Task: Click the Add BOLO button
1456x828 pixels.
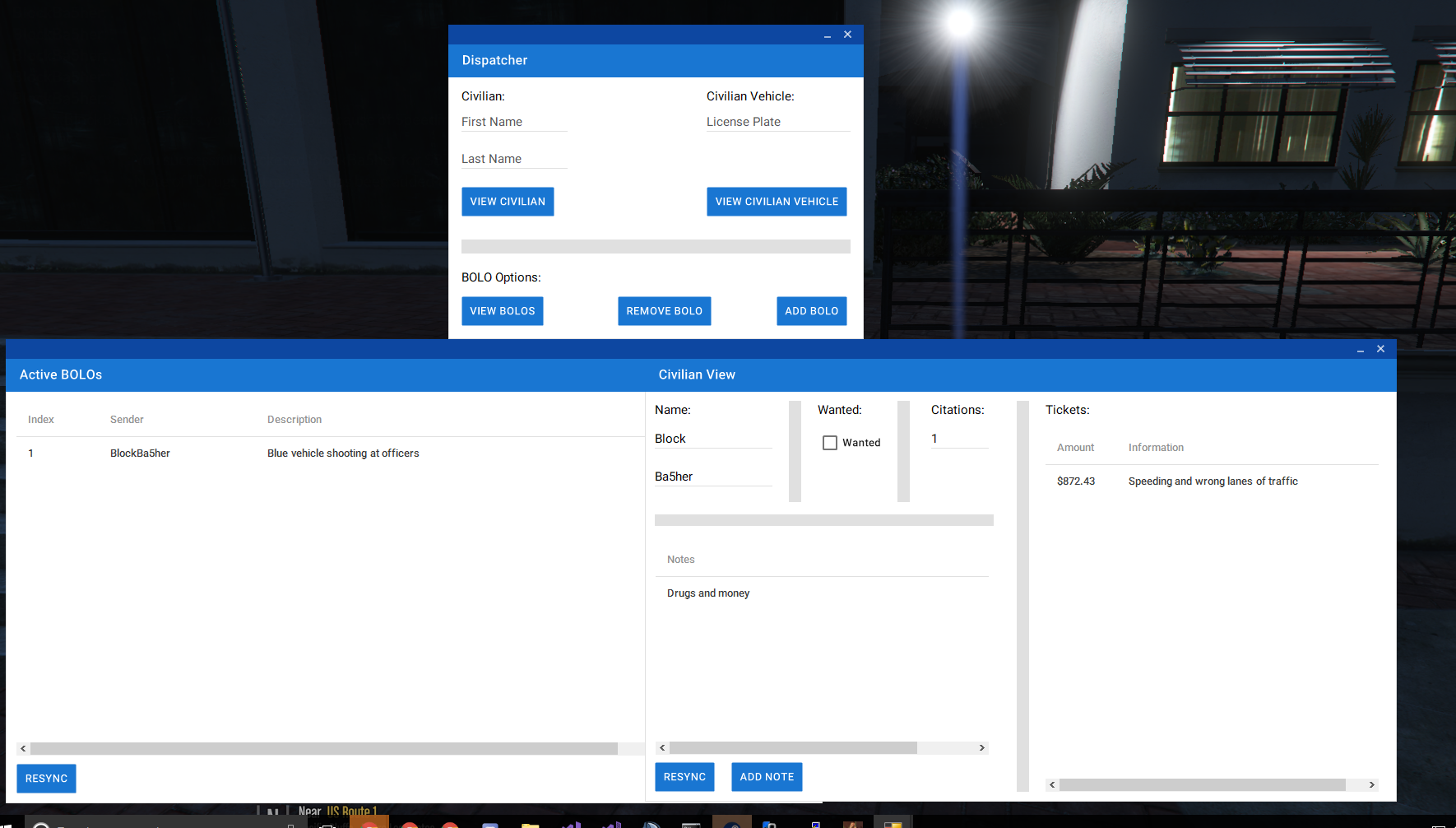Action: (811, 311)
